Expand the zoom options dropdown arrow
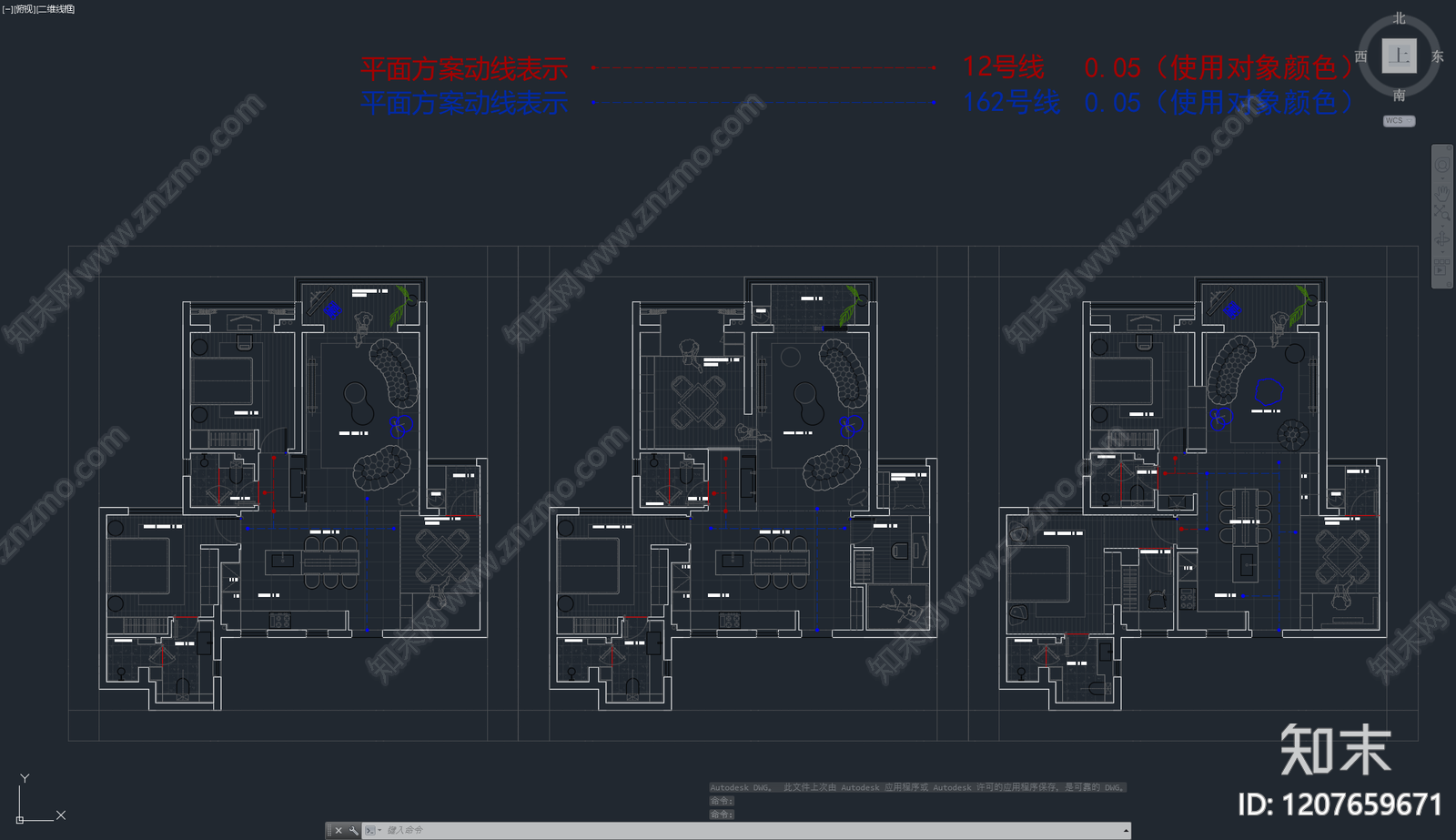Viewport: 1456px width, 840px height. [x=1442, y=227]
